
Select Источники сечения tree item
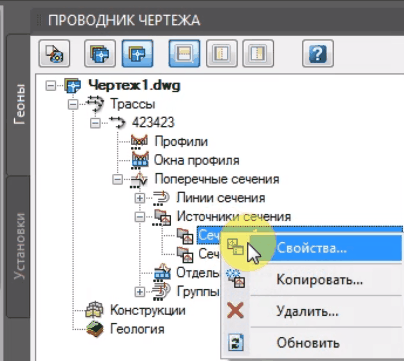coord(234,216)
